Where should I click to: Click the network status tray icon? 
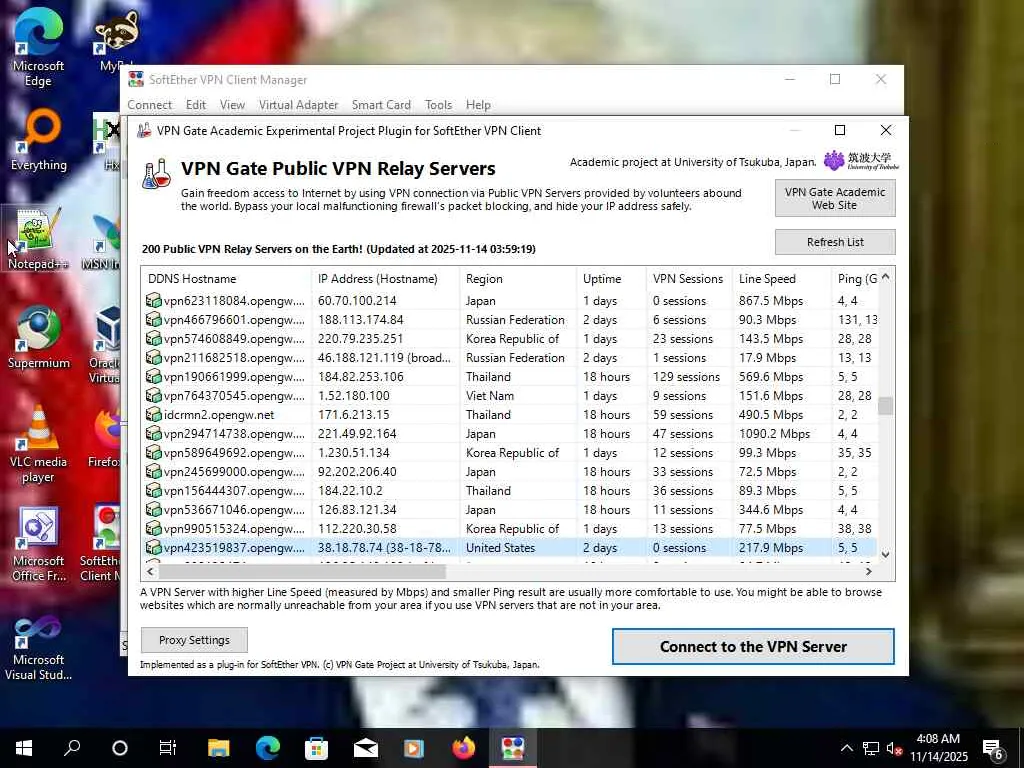click(871, 749)
